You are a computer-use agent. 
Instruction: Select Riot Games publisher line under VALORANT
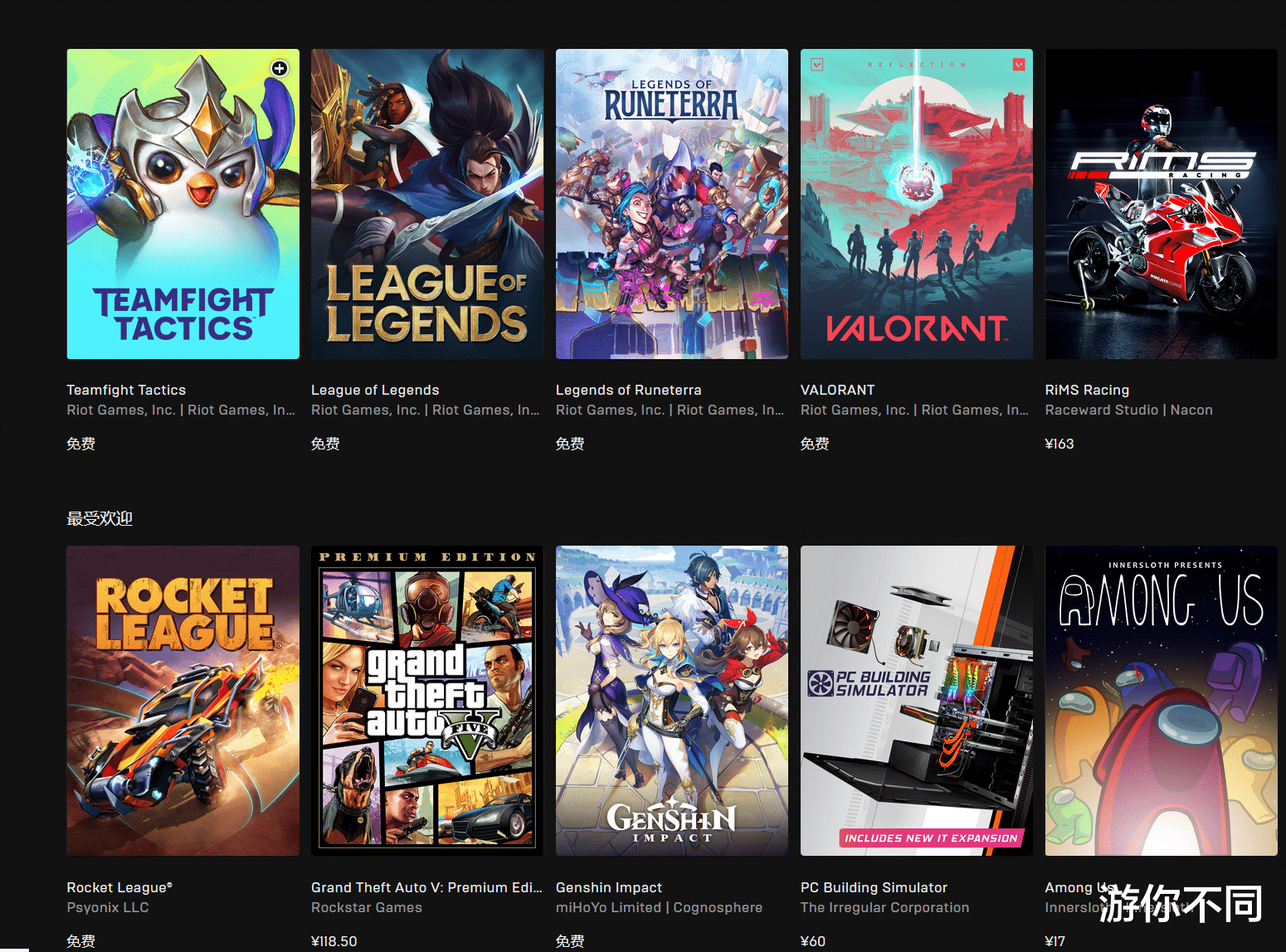pyautogui.click(x=915, y=410)
